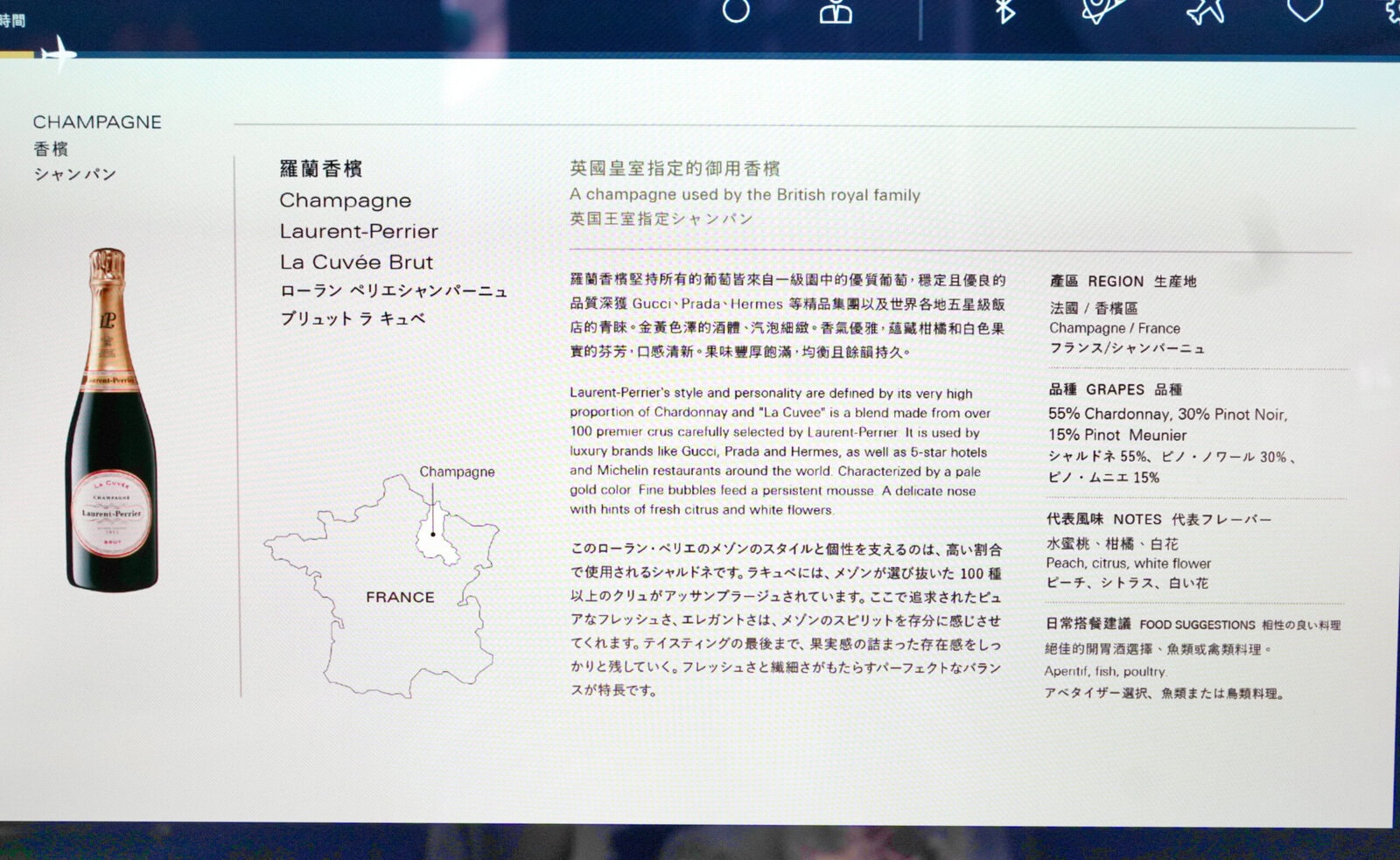
Task: Tap the circle icon in top bar
Action: pos(736,10)
